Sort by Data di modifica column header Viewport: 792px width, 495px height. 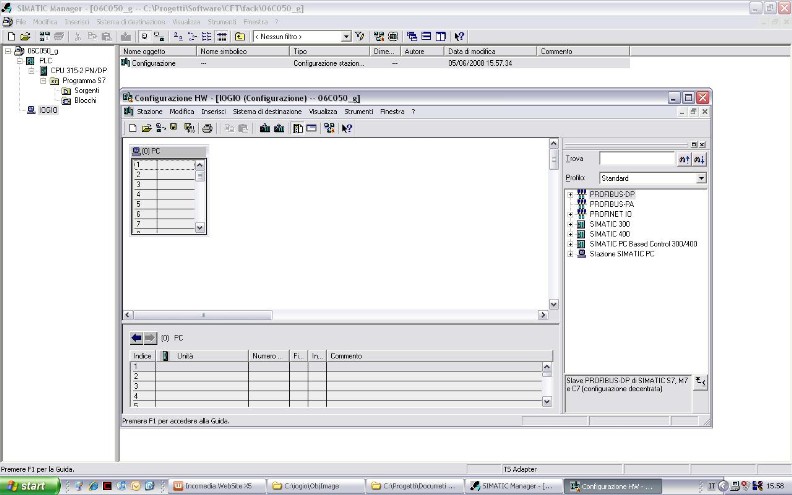coord(490,51)
